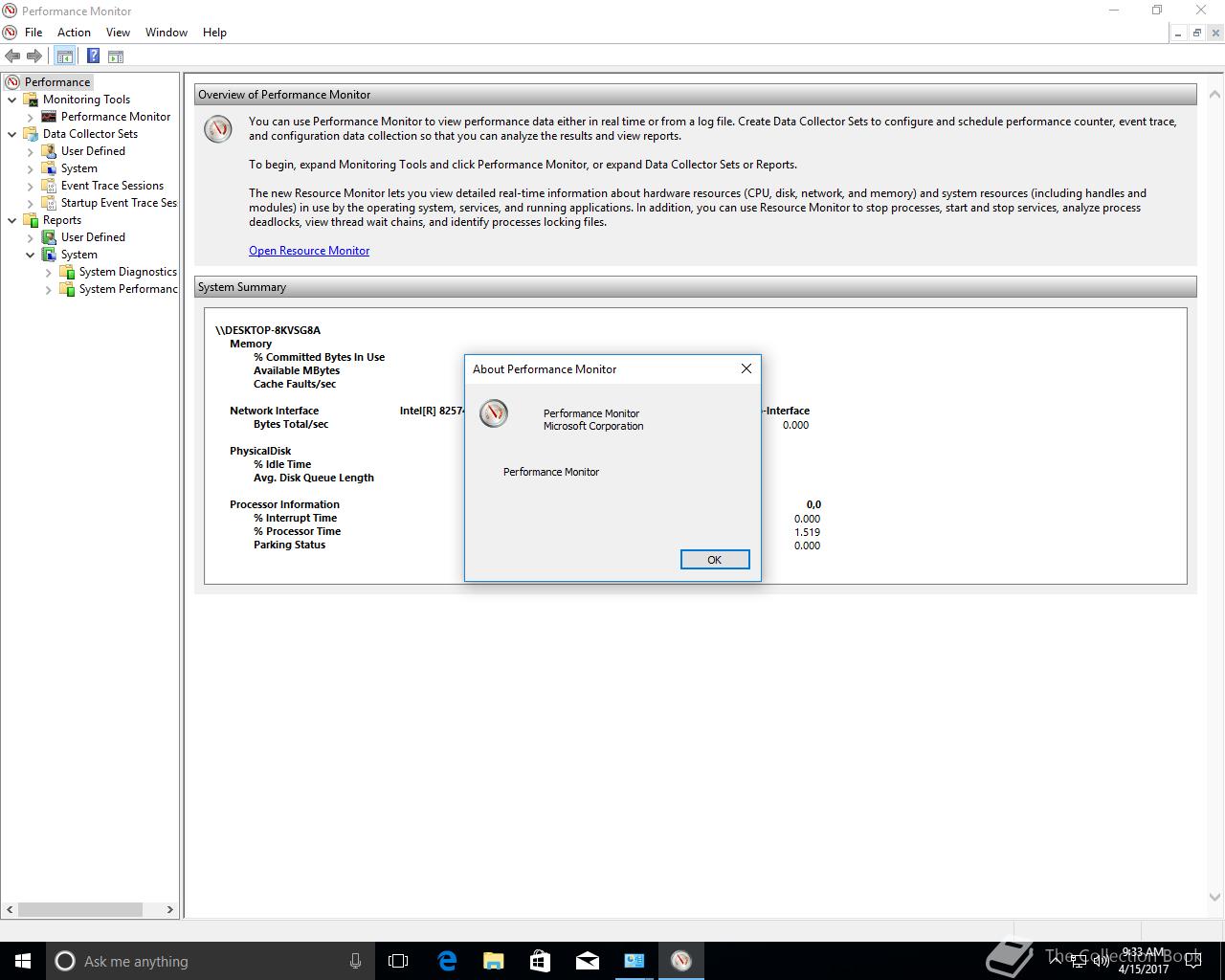1225x980 pixels.
Task: Open the View menu
Action: [x=118, y=33]
